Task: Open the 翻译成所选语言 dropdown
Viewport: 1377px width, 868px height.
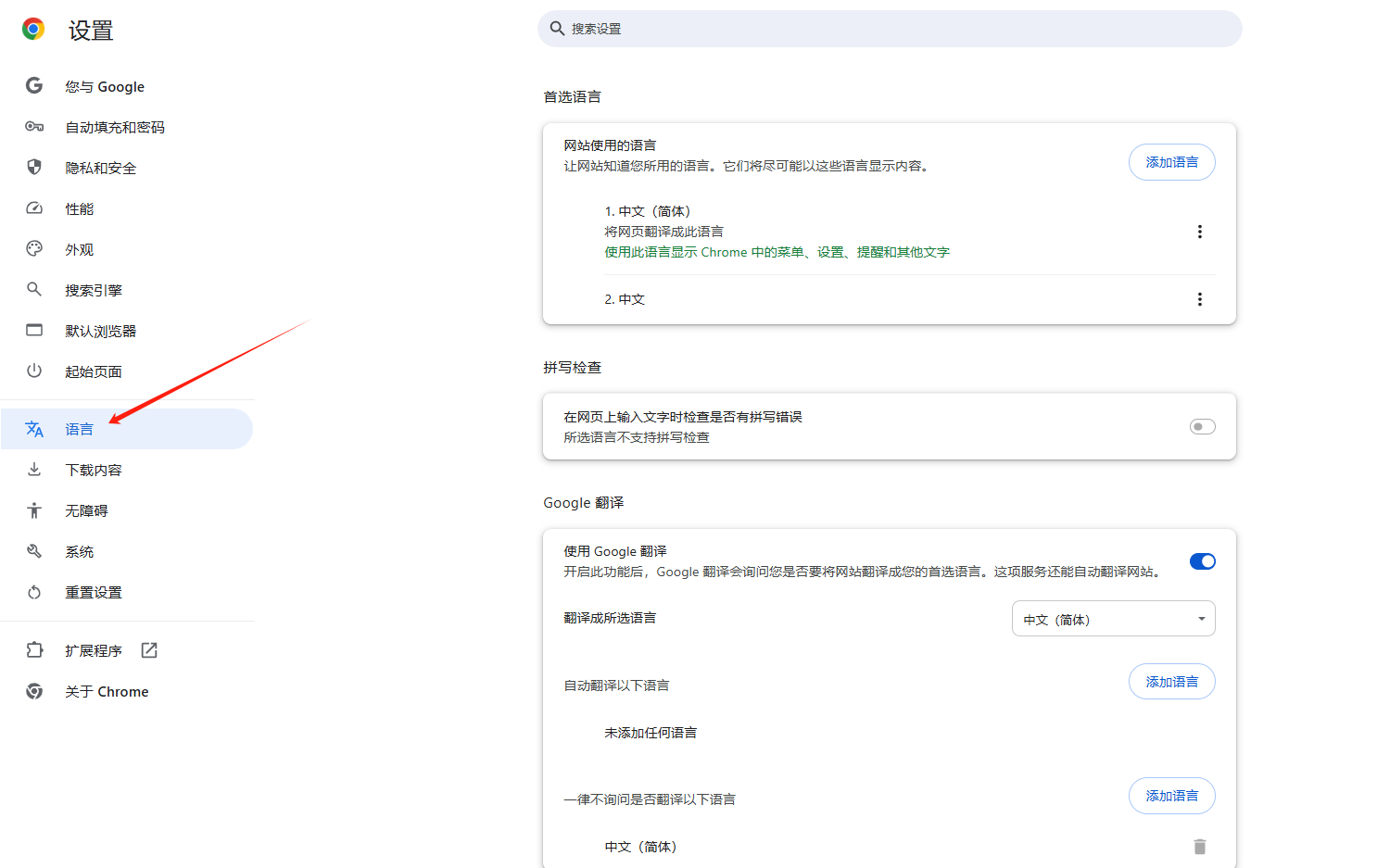Action: [x=1114, y=619]
